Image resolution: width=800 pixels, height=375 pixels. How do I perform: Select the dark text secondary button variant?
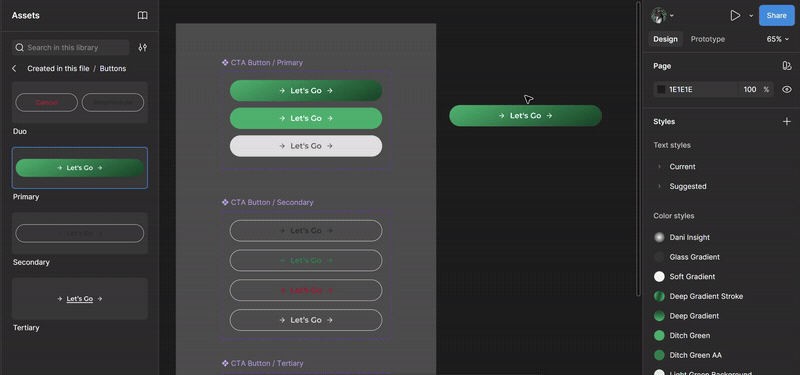306,231
